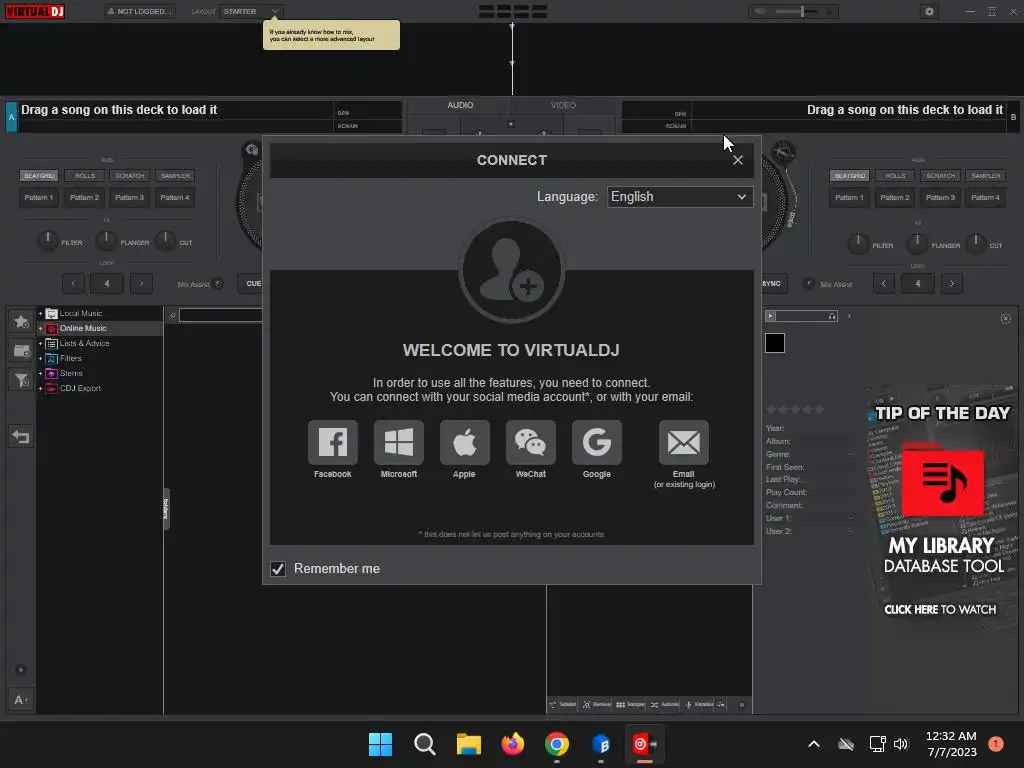Expand the CDJ Export folder
Screen dimensions: 1024x768
click(x=40, y=389)
